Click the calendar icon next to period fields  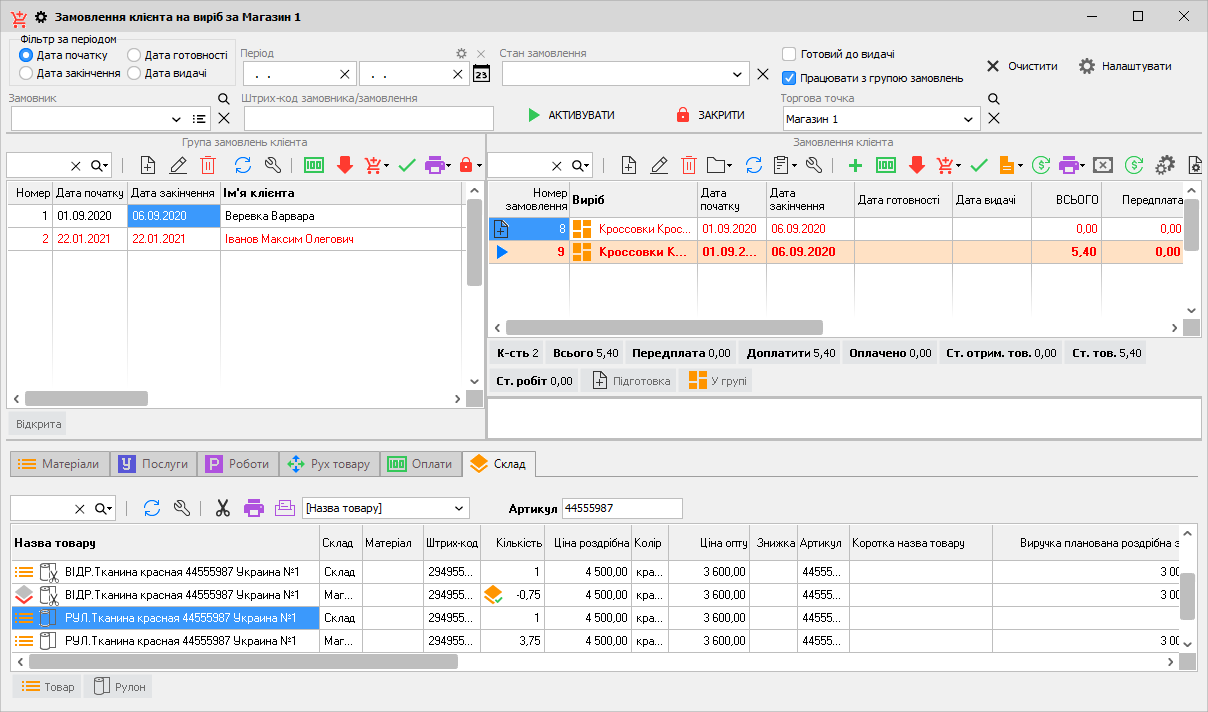pos(481,74)
